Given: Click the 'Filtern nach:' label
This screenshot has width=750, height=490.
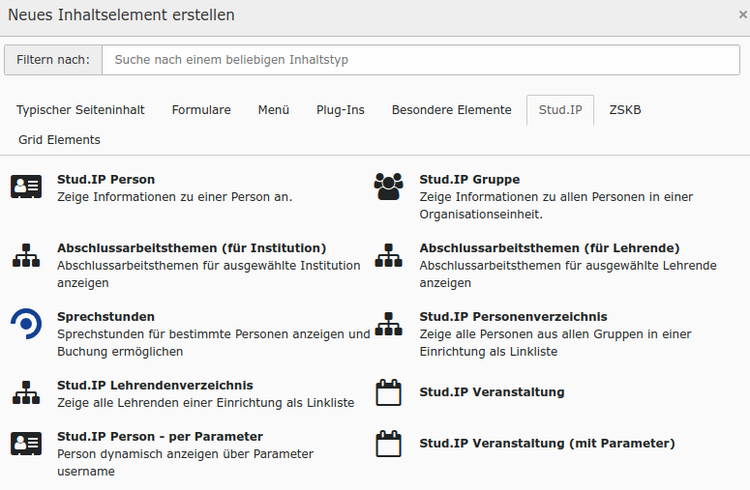Looking at the screenshot, I should click(x=53, y=60).
